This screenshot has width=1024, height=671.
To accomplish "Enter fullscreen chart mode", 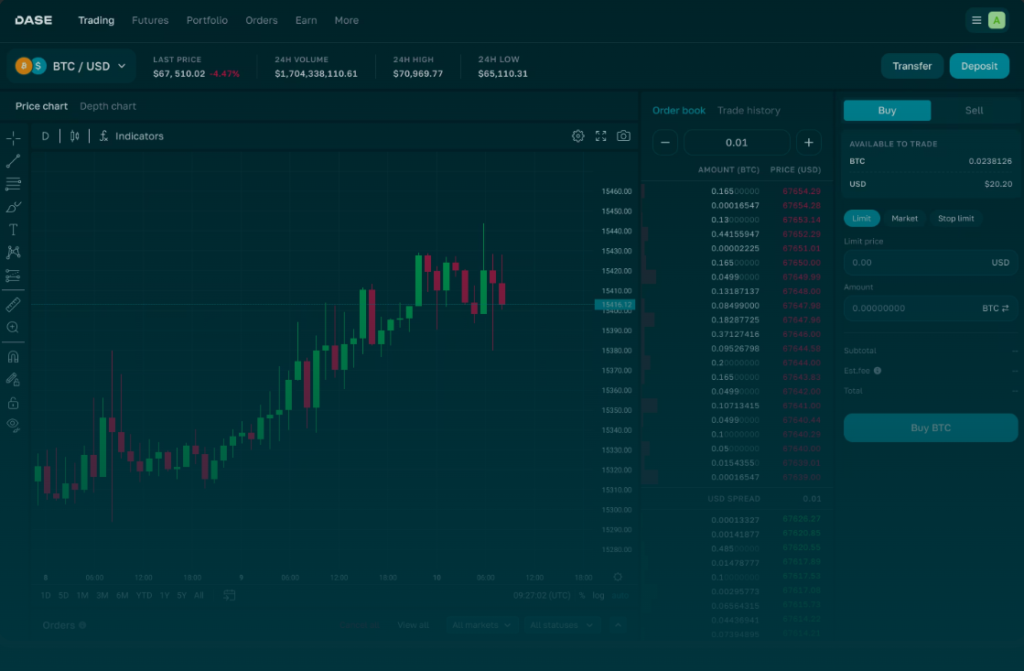I will [601, 136].
